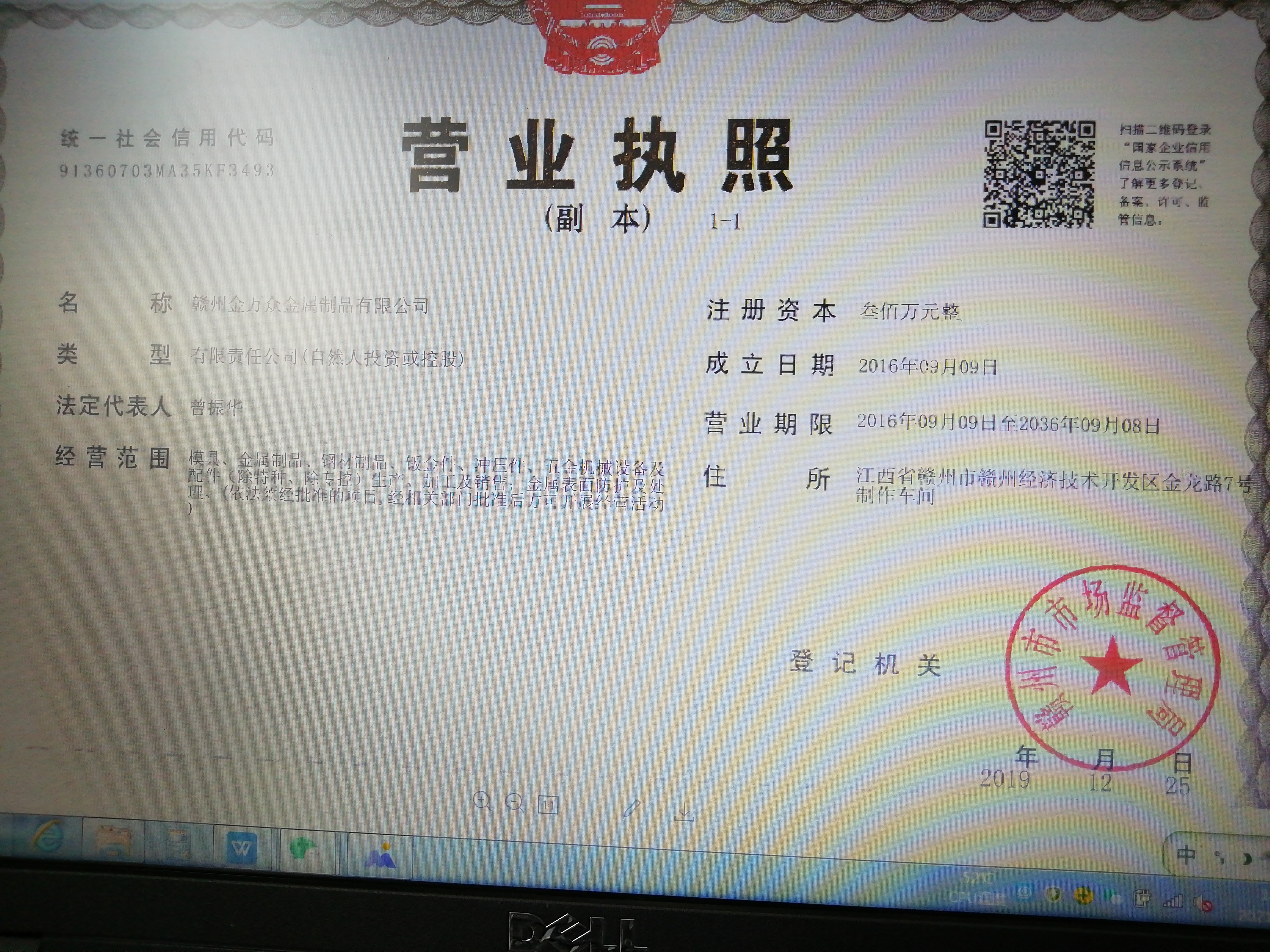Click the legal representative name 曾振华
This screenshot has width=1270, height=952.
click(x=216, y=407)
